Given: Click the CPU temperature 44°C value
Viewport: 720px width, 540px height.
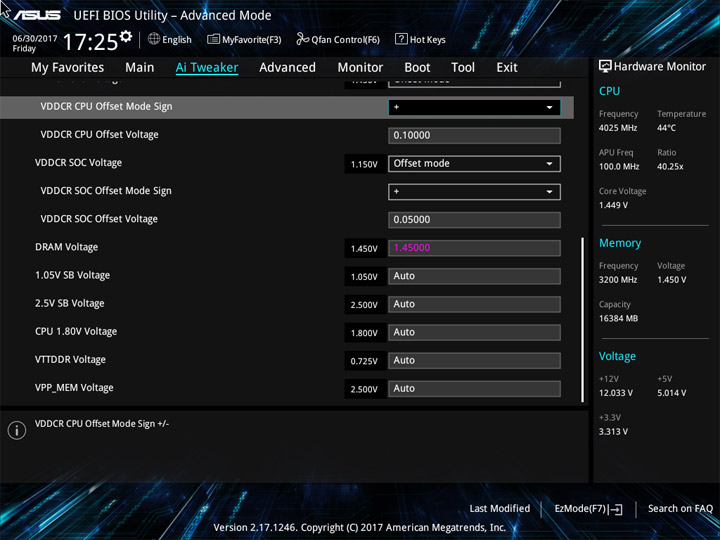Looking at the screenshot, I should 666,128.
